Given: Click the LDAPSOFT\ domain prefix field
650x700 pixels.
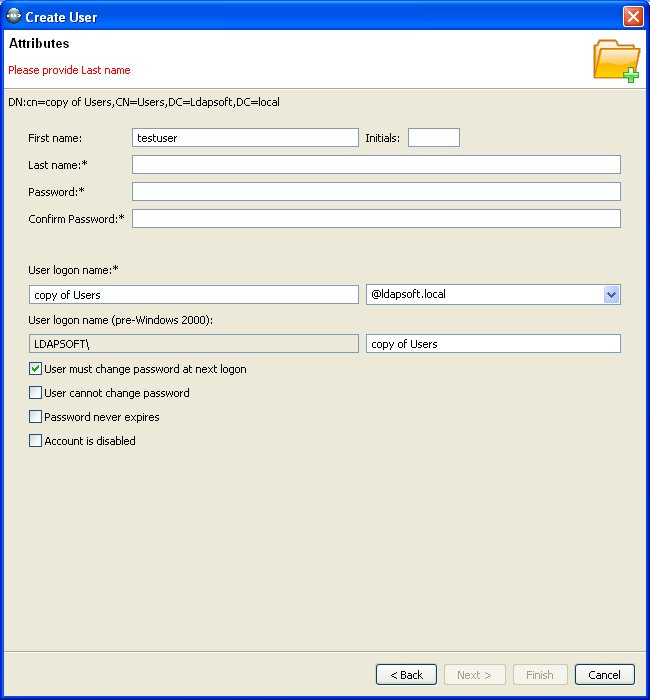Looking at the screenshot, I should pos(194,344).
